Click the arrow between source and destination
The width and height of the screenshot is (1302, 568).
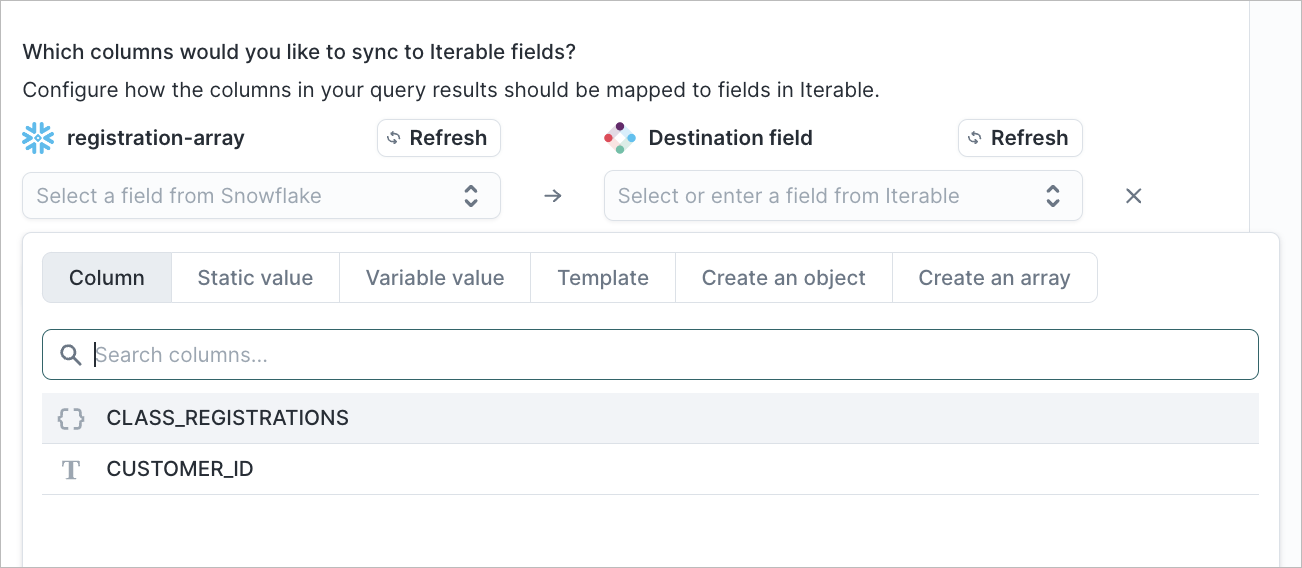552,196
